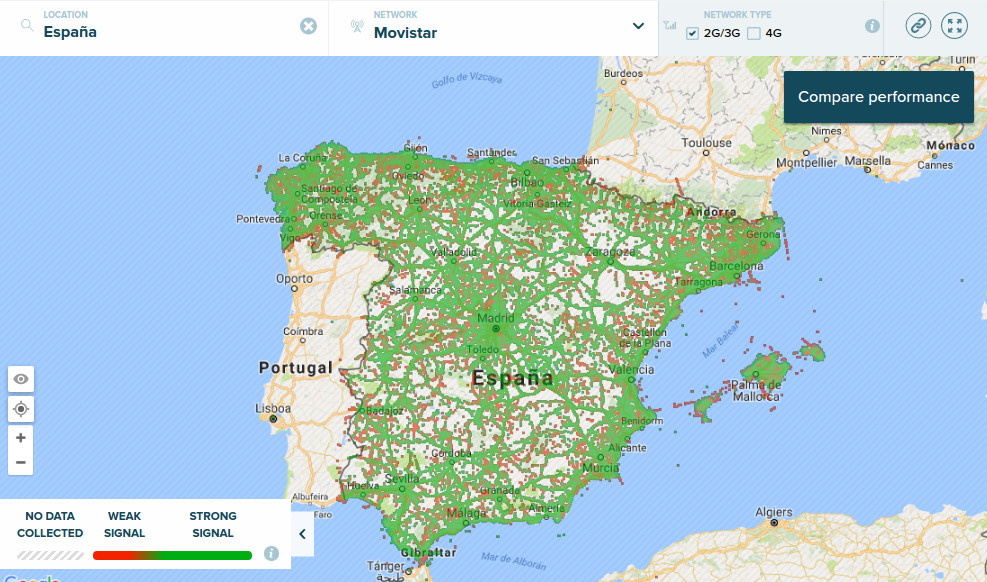Click the Bilbao label on the map
Viewport: 987px width, 582px height.
tap(527, 182)
